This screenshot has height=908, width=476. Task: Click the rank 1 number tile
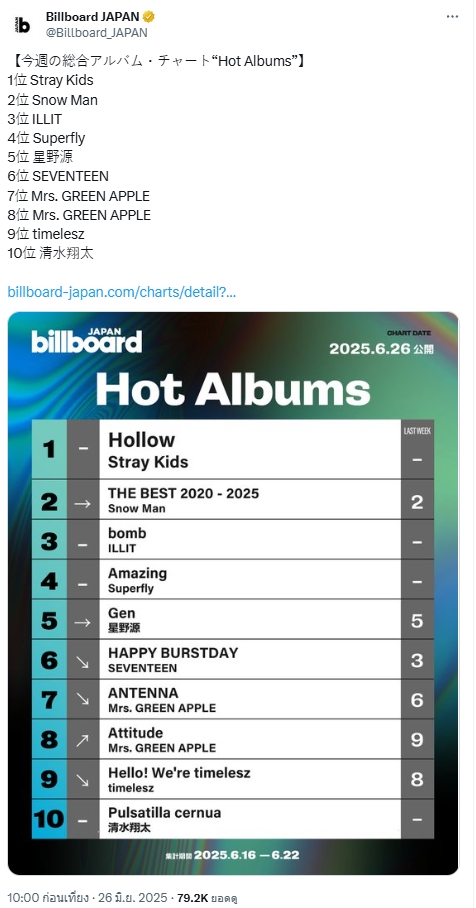tap(49, 449)
